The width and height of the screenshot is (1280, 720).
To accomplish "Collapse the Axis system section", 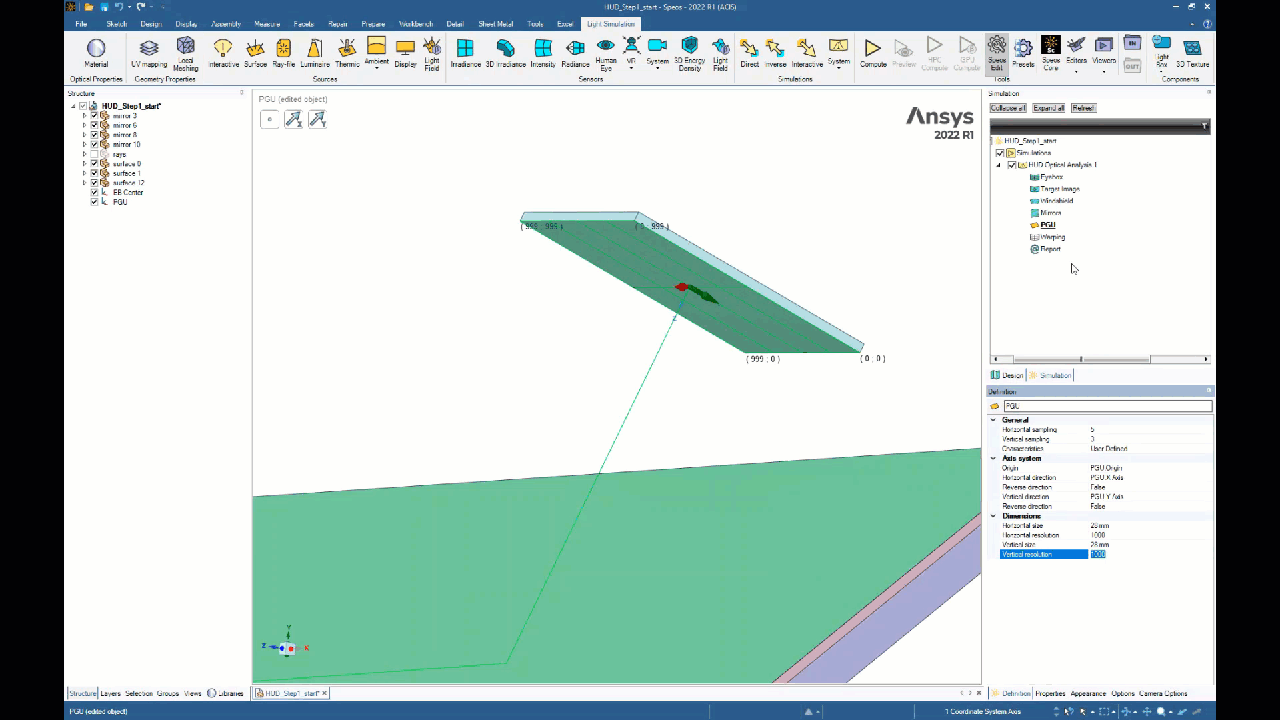I will 993,458.
